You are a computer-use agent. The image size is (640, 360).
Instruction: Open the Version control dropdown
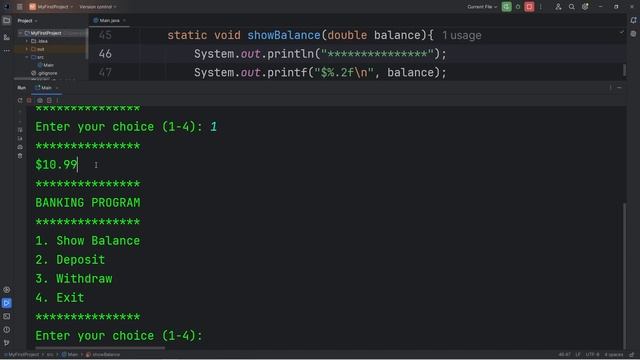[x=98, y=7]
